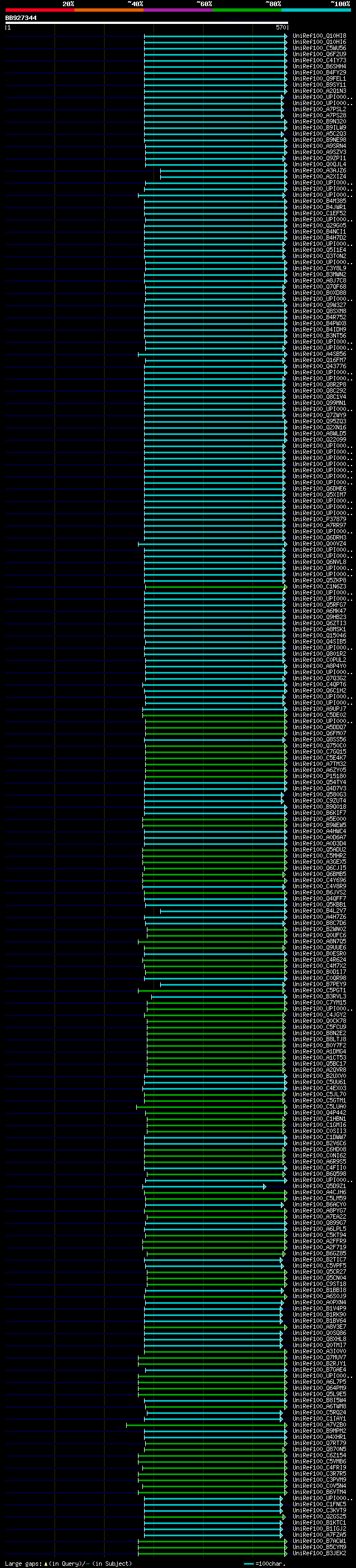Click the =100char. scale legend
356x1568 pixels.
click(264, 1563)
